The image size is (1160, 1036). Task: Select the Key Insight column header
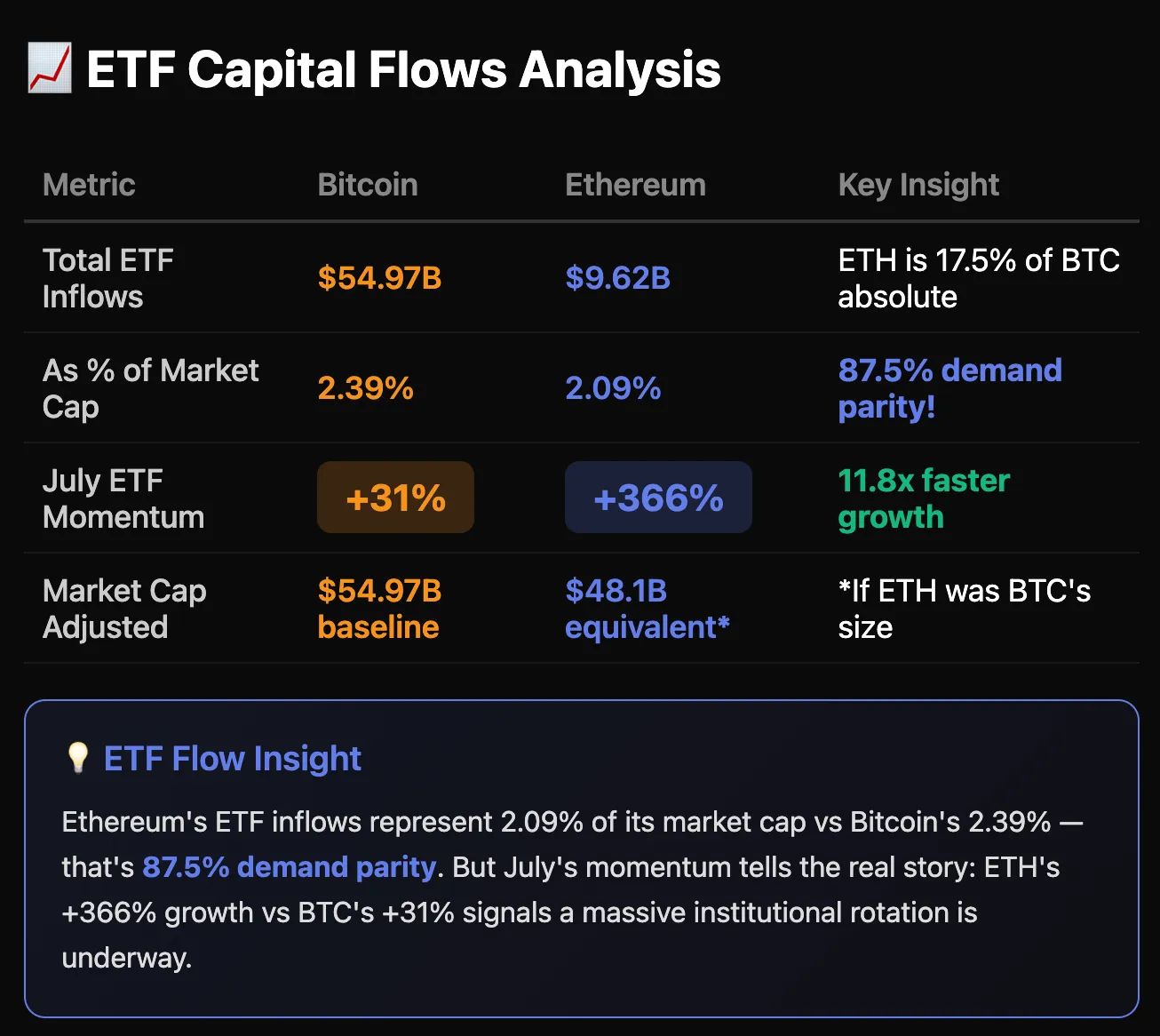coord(918,185)
